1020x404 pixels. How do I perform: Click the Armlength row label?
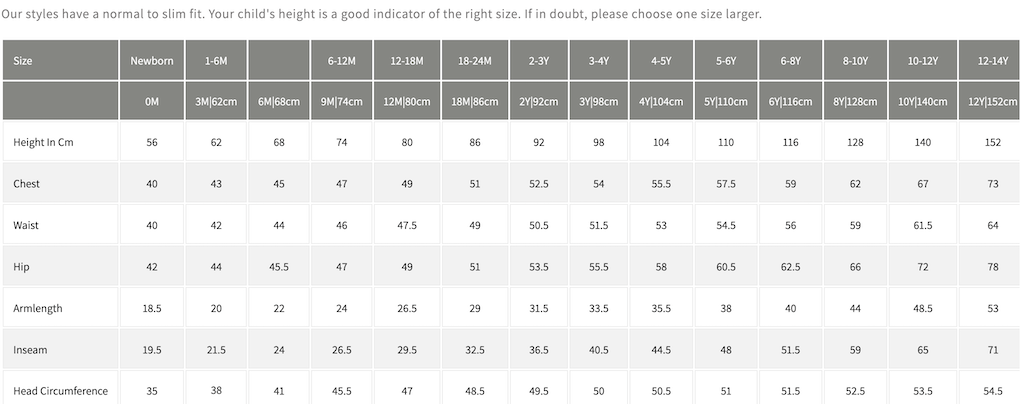coord(38,308)
